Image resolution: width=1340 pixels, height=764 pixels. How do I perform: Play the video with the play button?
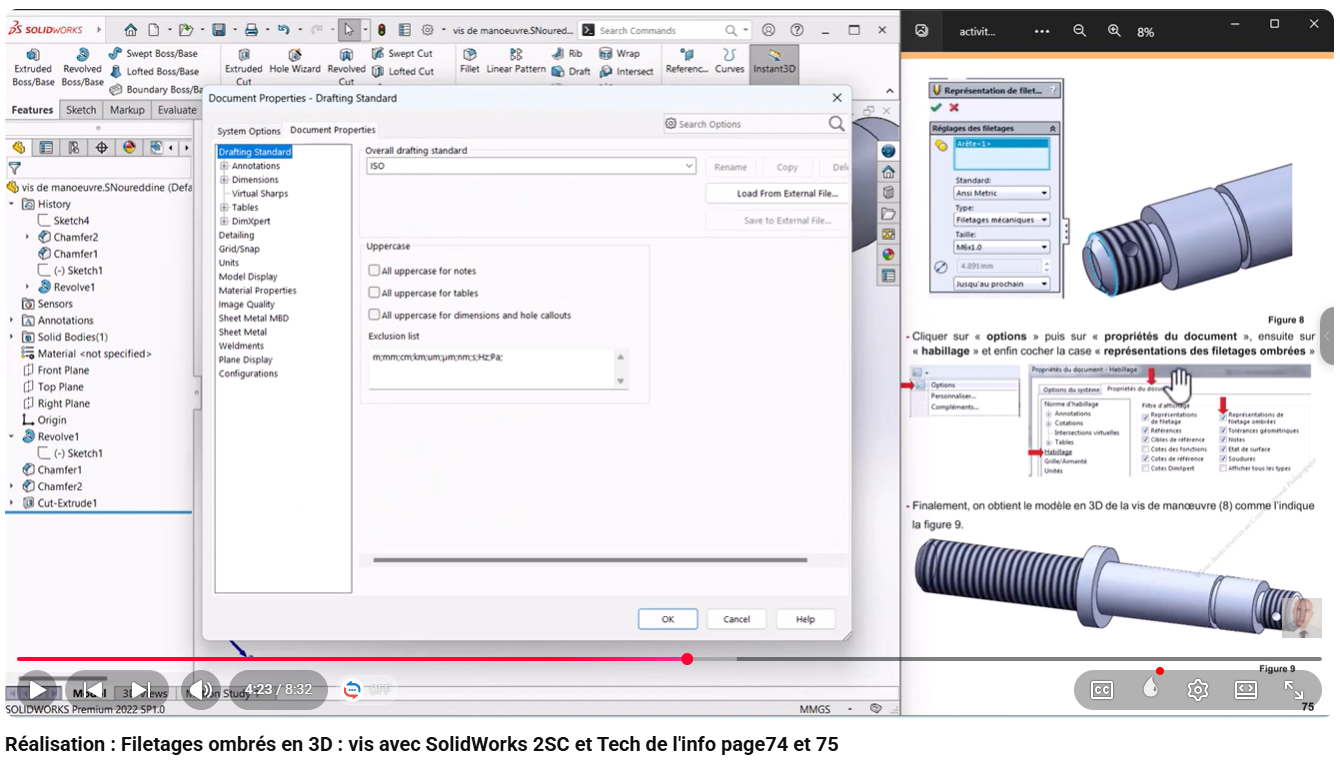tap(37, 690)
